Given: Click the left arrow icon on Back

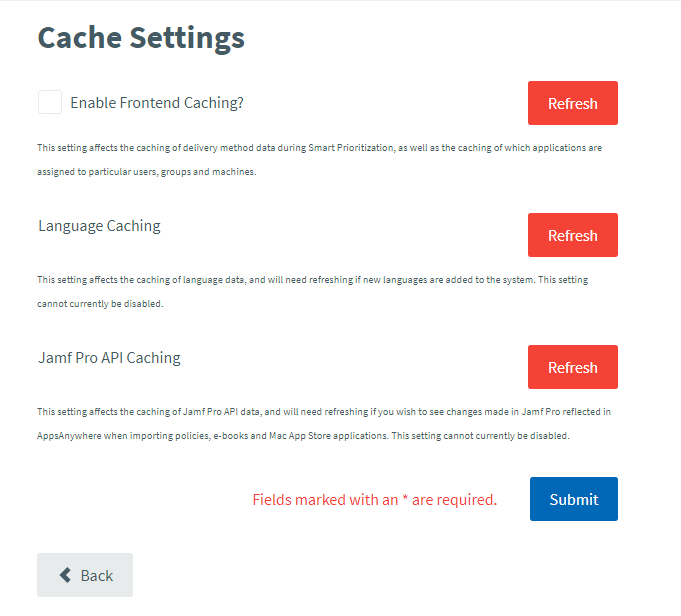Looking at the screenshot, I should 65,575.
